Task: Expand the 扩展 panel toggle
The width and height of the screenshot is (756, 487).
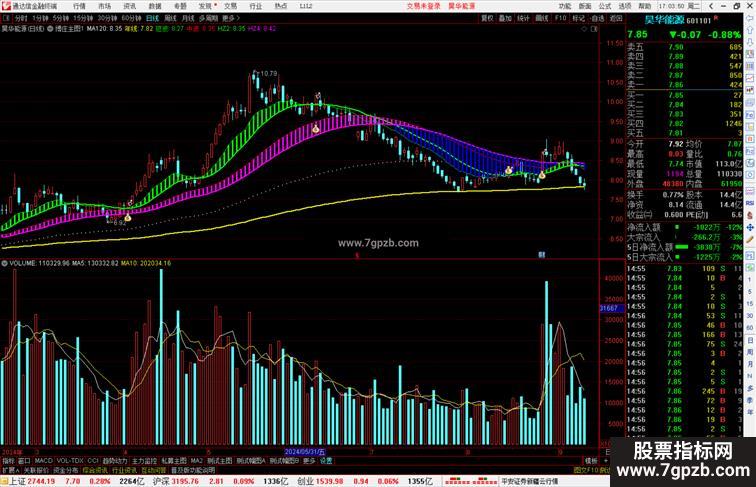Action: tap(10, 470)
